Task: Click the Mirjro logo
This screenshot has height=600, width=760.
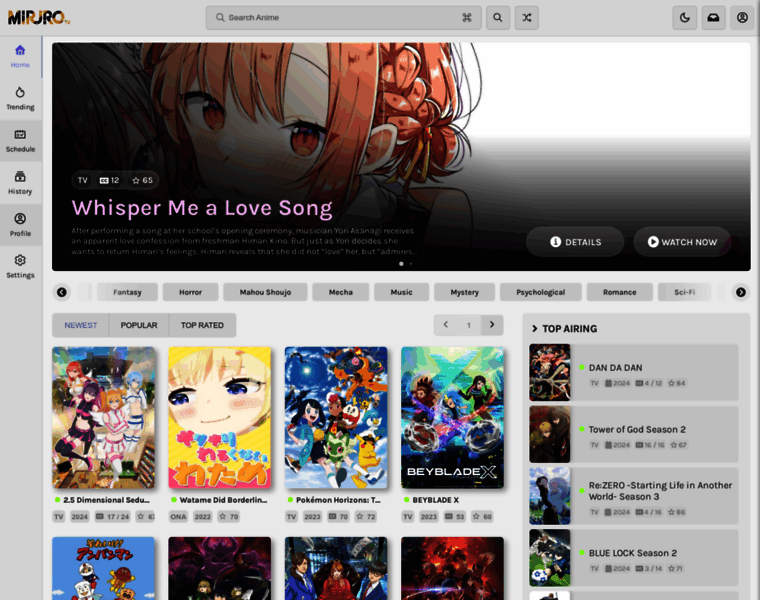Action: (x=39, y=18)
